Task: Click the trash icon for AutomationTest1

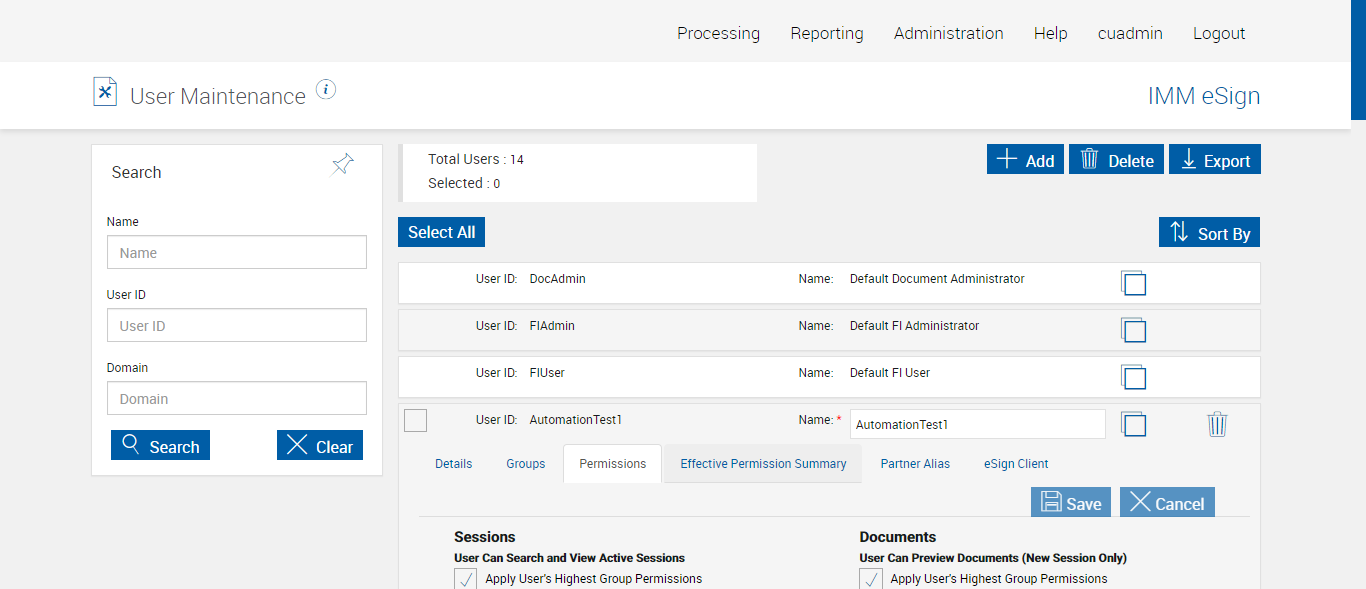Action: [x=1217, y=424]
